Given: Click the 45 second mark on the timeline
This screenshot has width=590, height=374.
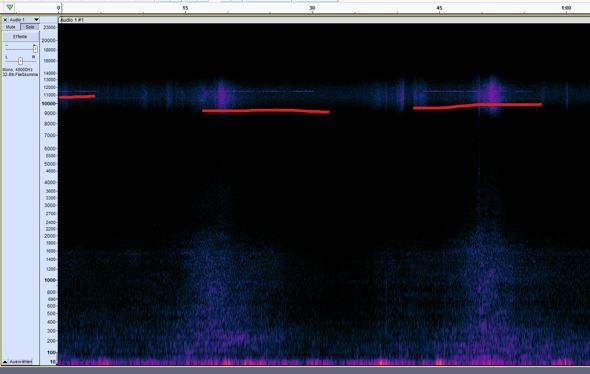Looking at the screenshot, I should [x=439, y=8].
